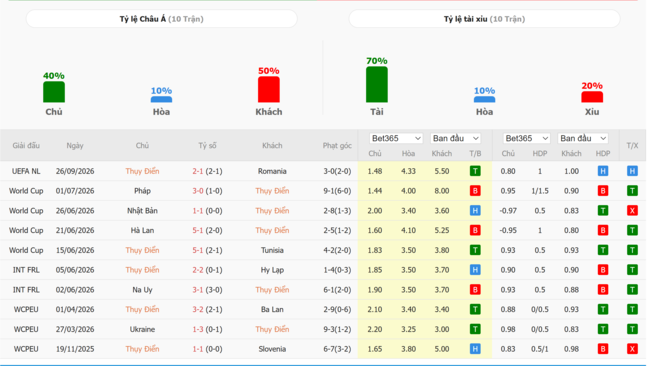Click the red B badge in Hy Lạp row HDP column

[x=603, y=270]
